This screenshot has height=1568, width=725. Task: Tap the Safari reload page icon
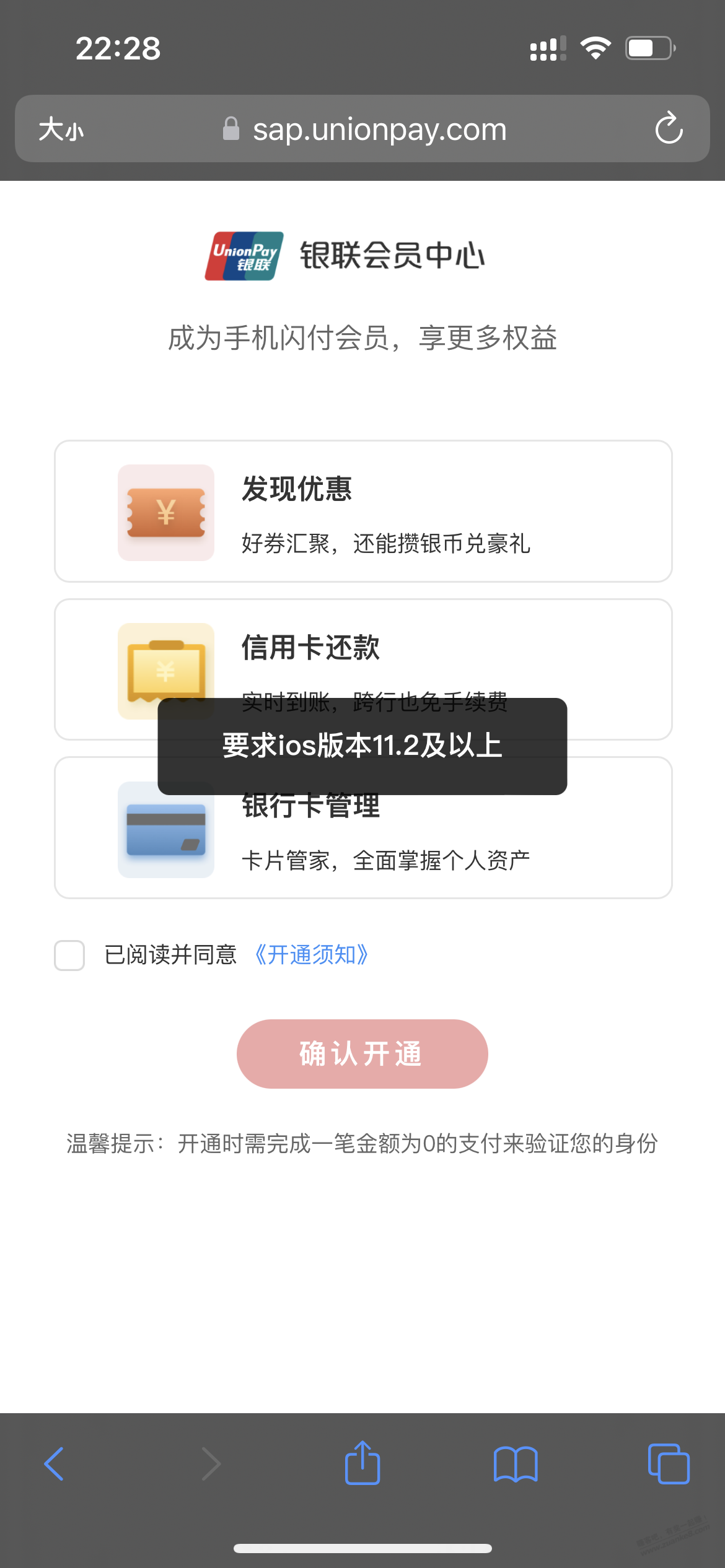pyautogui.click(x=669, y=129)
